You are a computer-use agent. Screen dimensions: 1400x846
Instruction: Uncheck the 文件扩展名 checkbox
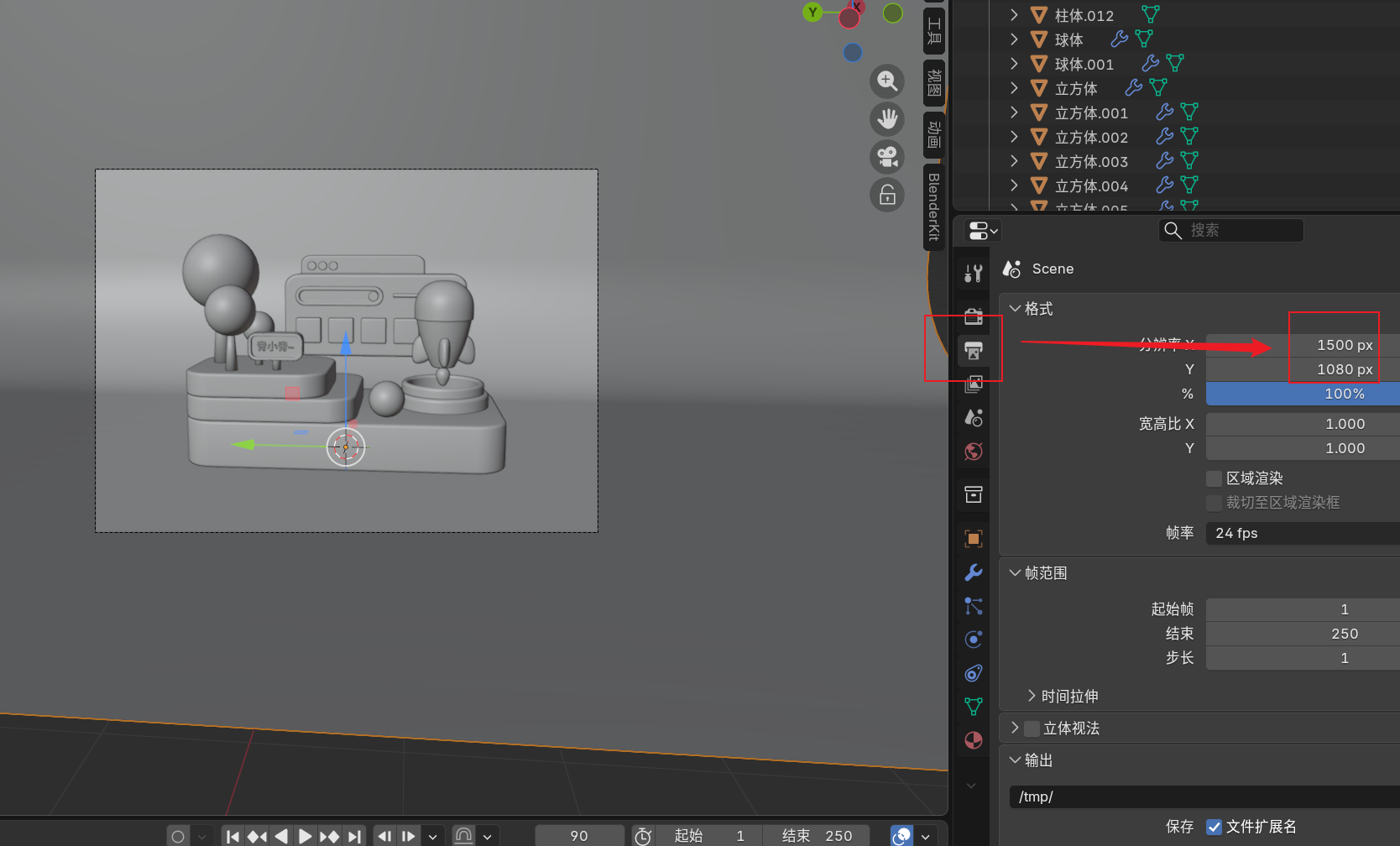1214,827
